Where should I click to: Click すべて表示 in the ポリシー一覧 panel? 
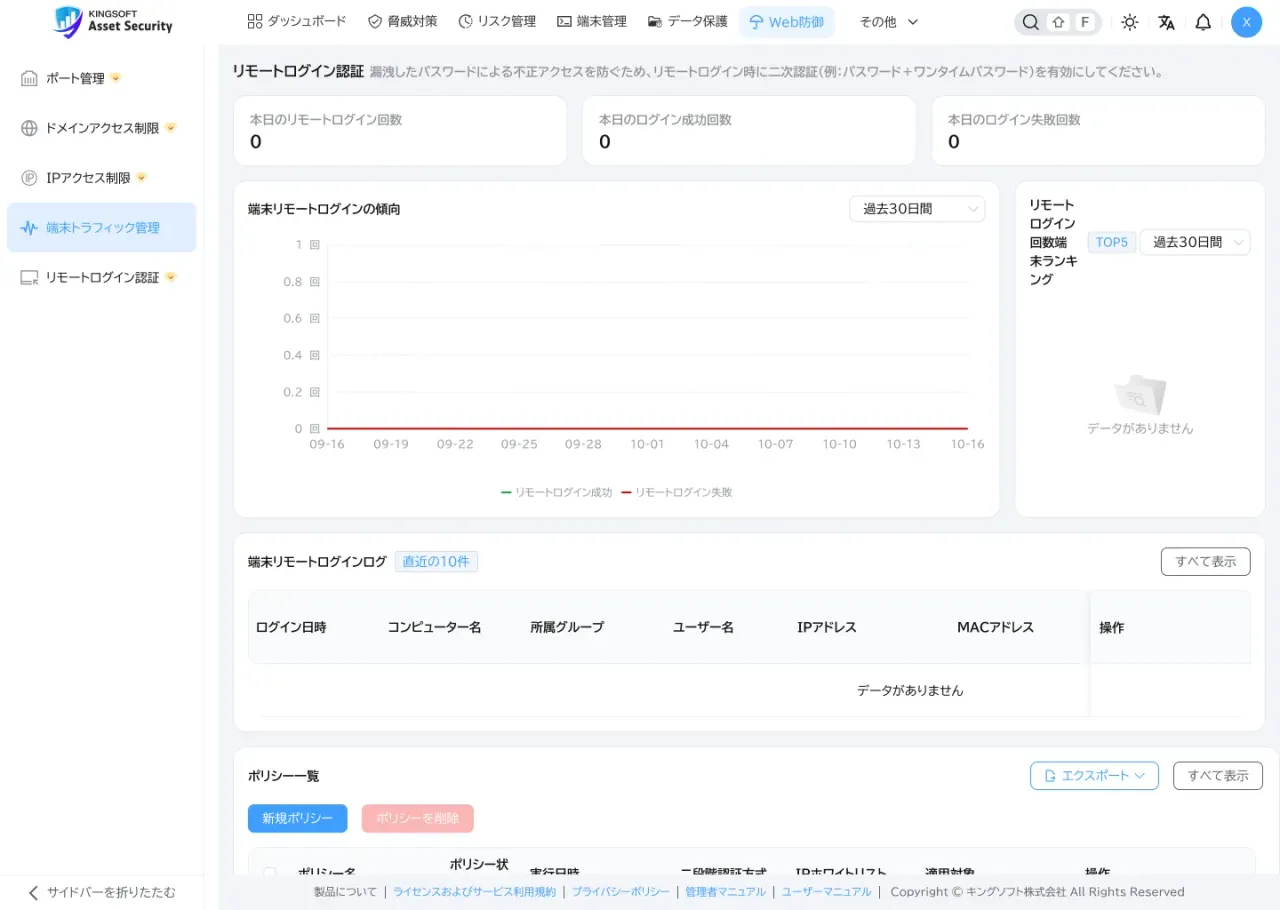(1218, 776)
